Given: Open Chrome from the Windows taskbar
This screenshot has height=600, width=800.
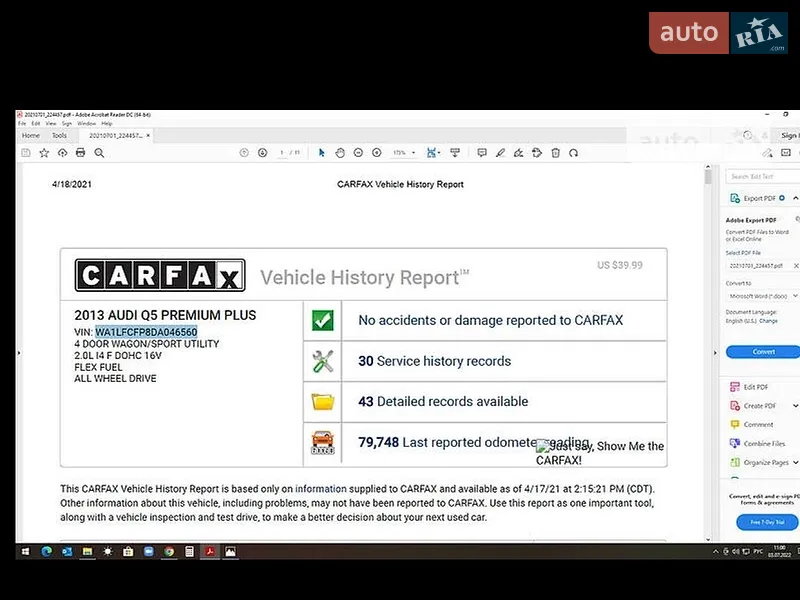Looking at the screenshot, I should tap(169, 552).
